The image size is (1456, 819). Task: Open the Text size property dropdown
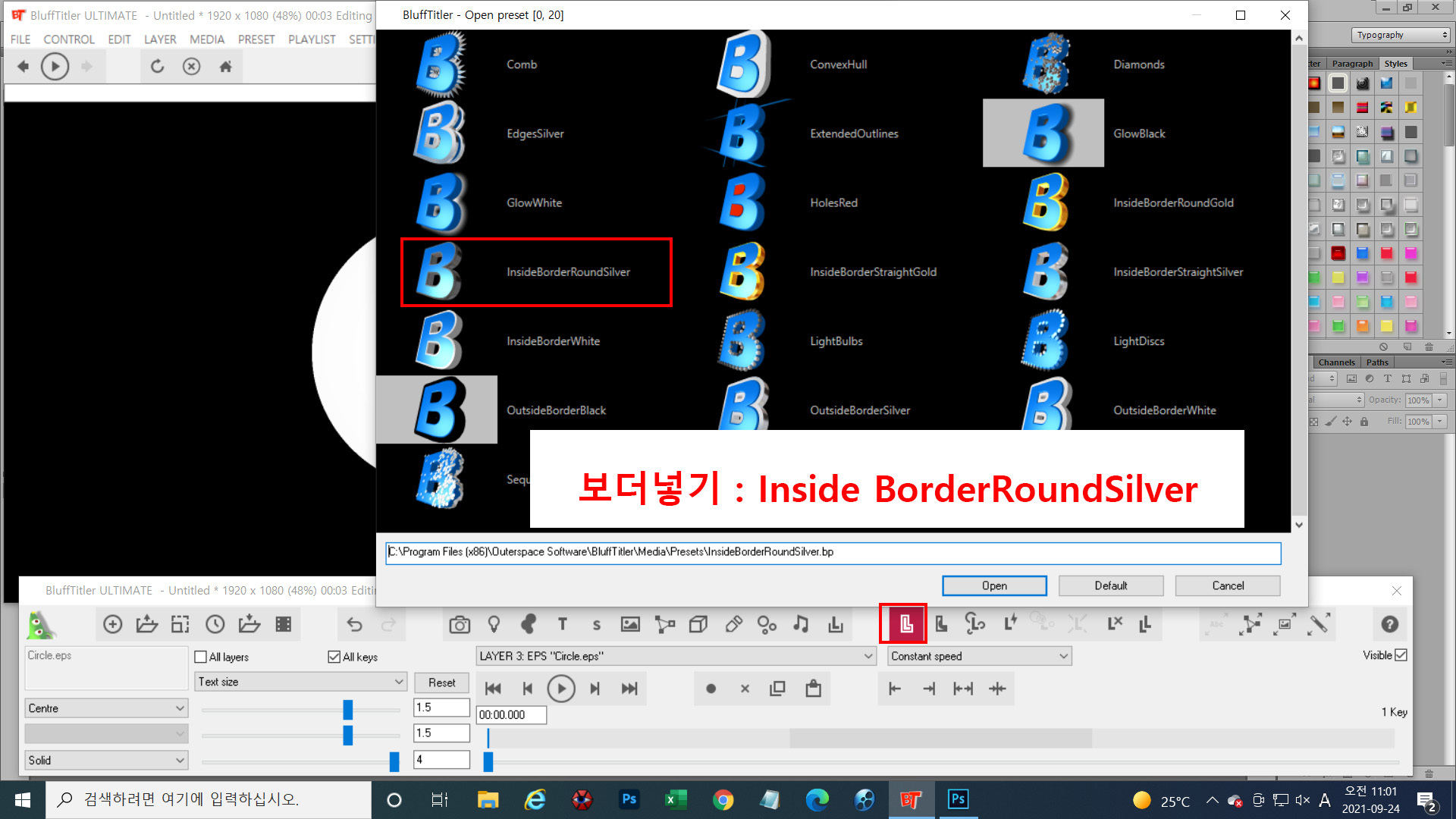click(300, 682)
